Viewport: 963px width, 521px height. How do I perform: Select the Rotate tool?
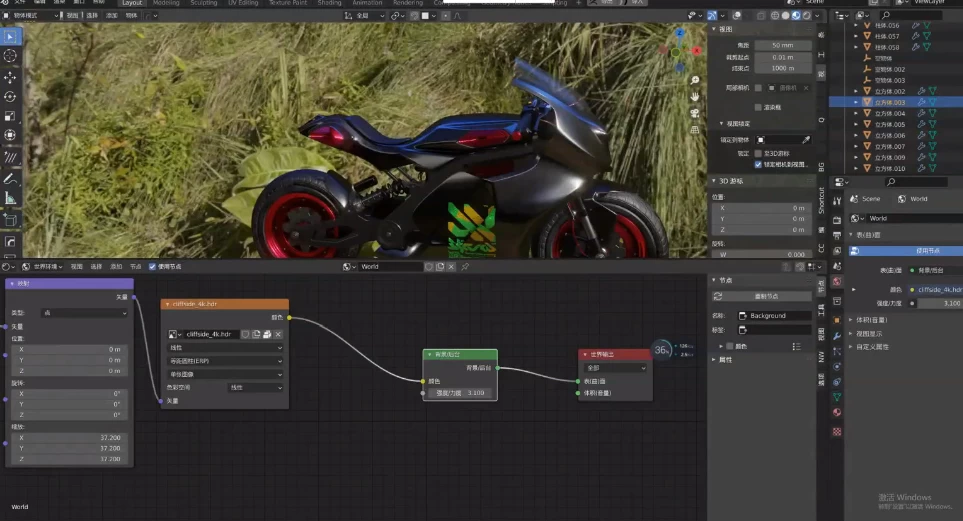[x=11, y=96]
